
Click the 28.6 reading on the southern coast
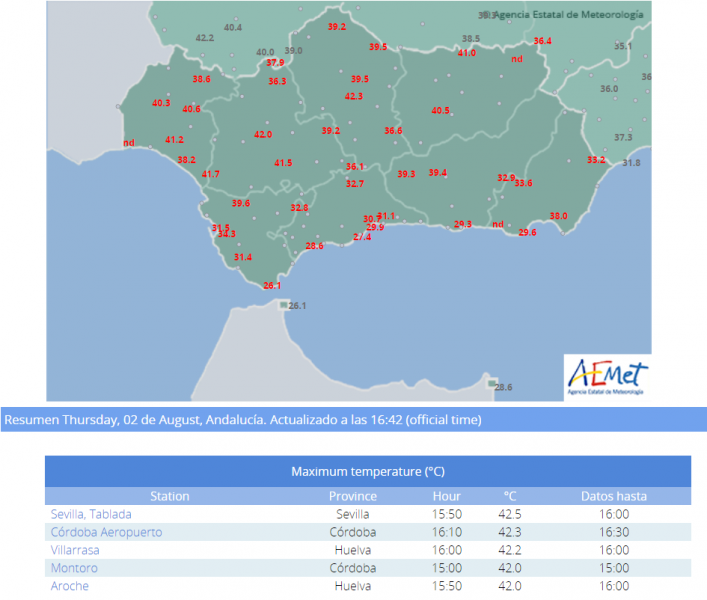[314, 246]
